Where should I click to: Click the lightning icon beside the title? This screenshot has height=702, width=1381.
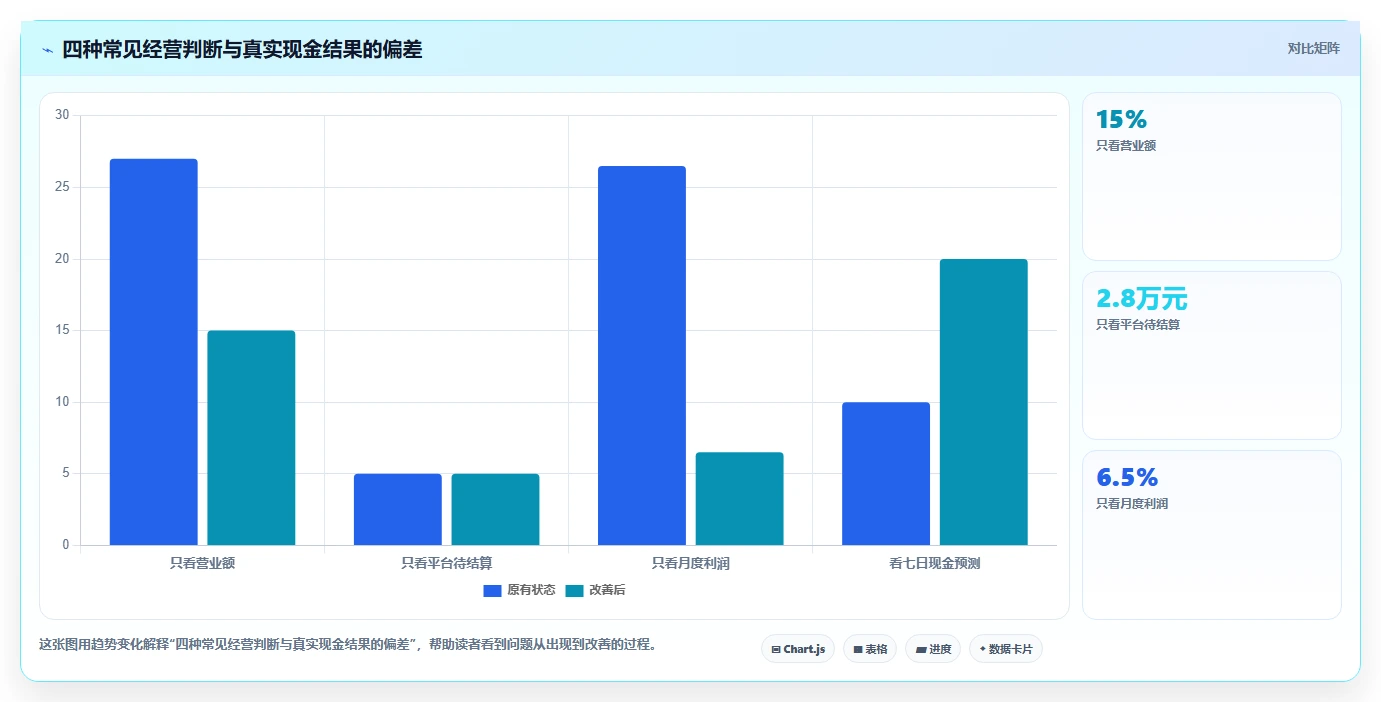pos(48,50)
